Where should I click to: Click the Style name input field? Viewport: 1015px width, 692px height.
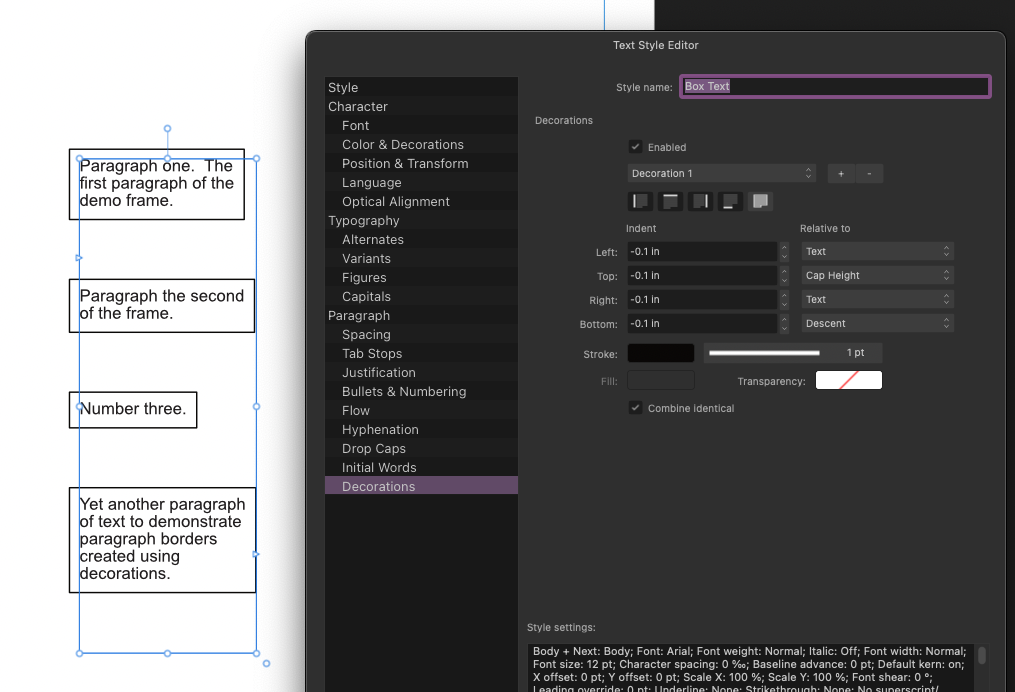[835, 86]
